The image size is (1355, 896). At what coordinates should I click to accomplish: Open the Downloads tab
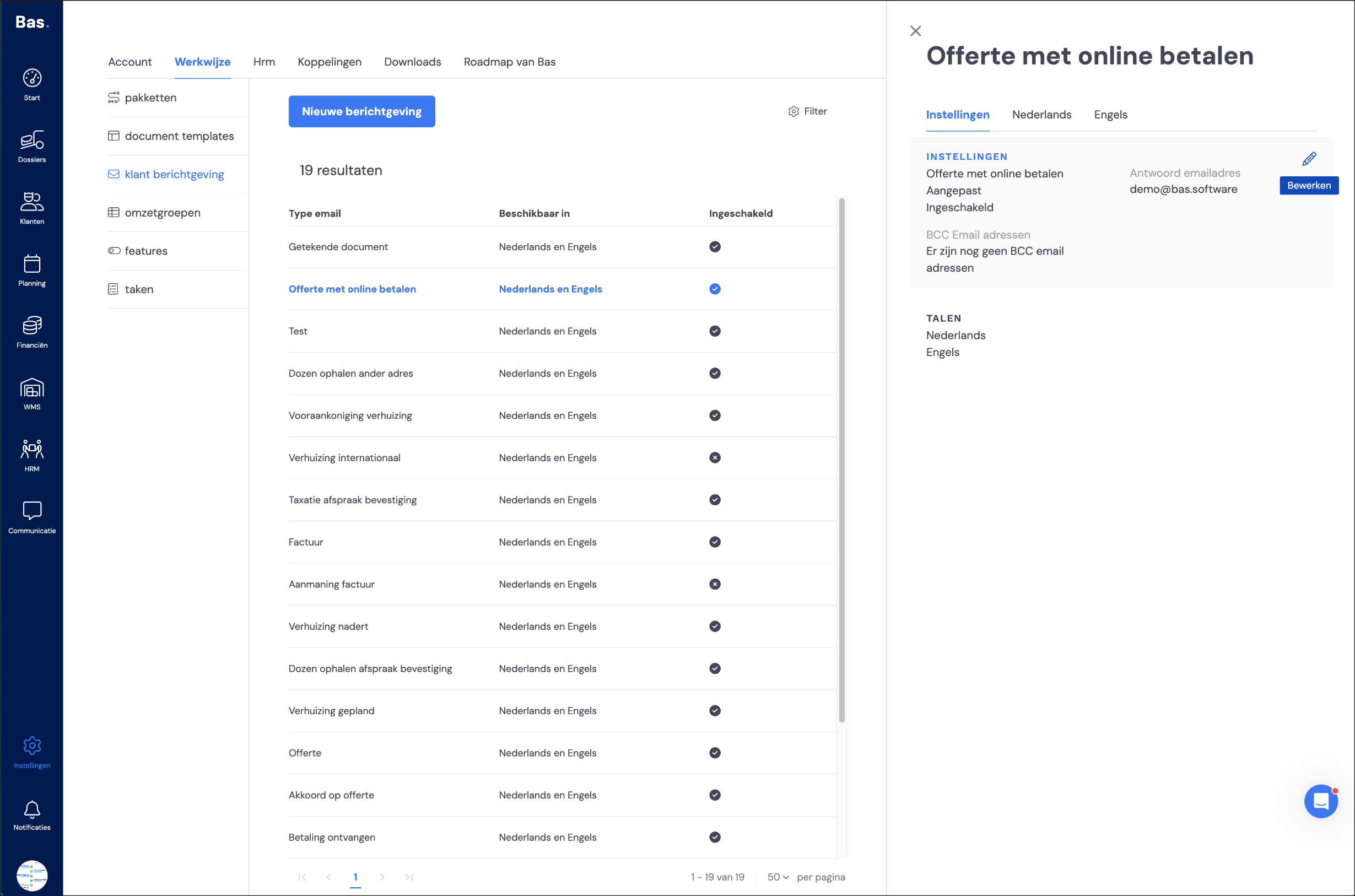pos(412,62)
